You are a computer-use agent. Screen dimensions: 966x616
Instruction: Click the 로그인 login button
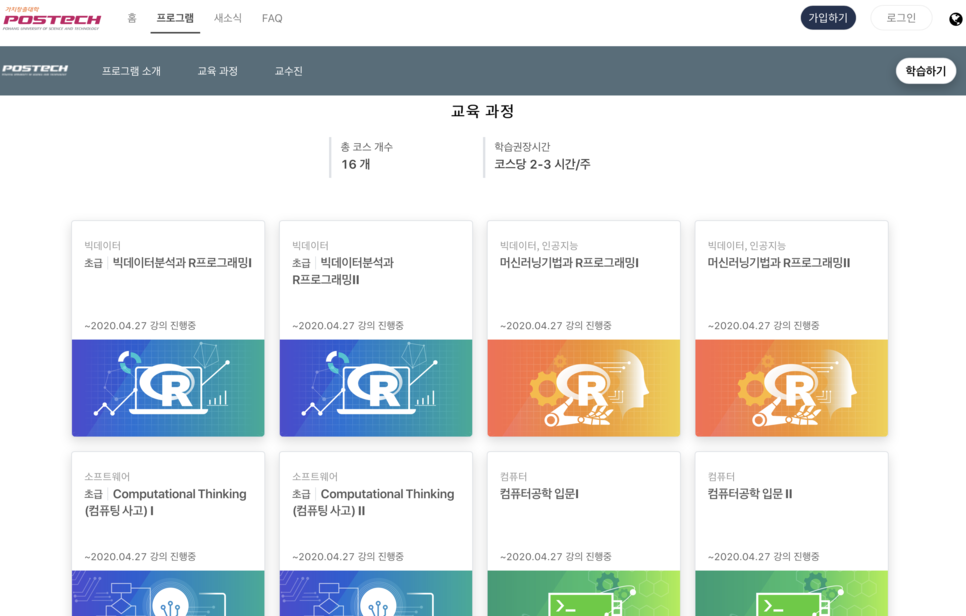(x=901, y=18)
